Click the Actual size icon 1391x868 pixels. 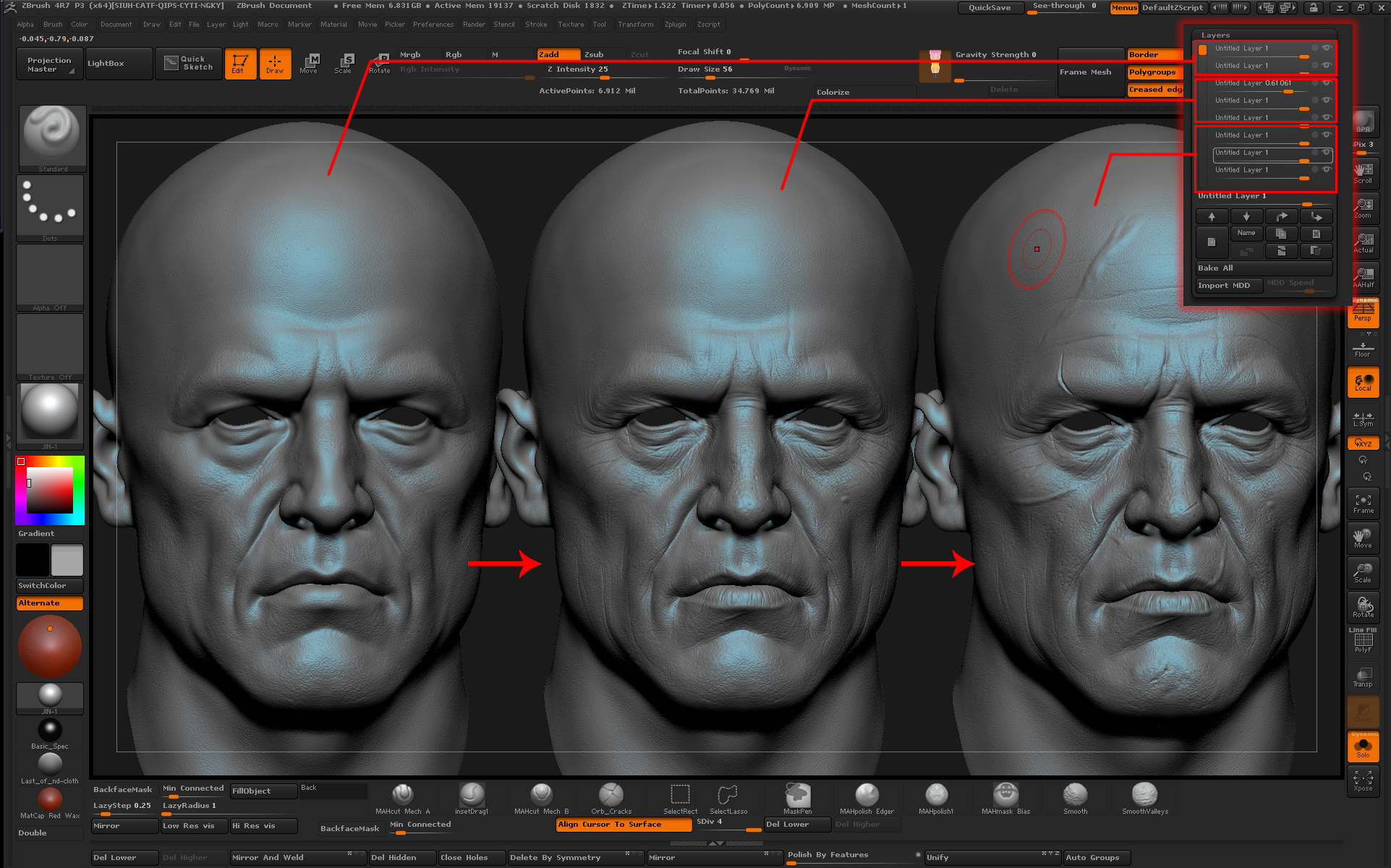1364,243
